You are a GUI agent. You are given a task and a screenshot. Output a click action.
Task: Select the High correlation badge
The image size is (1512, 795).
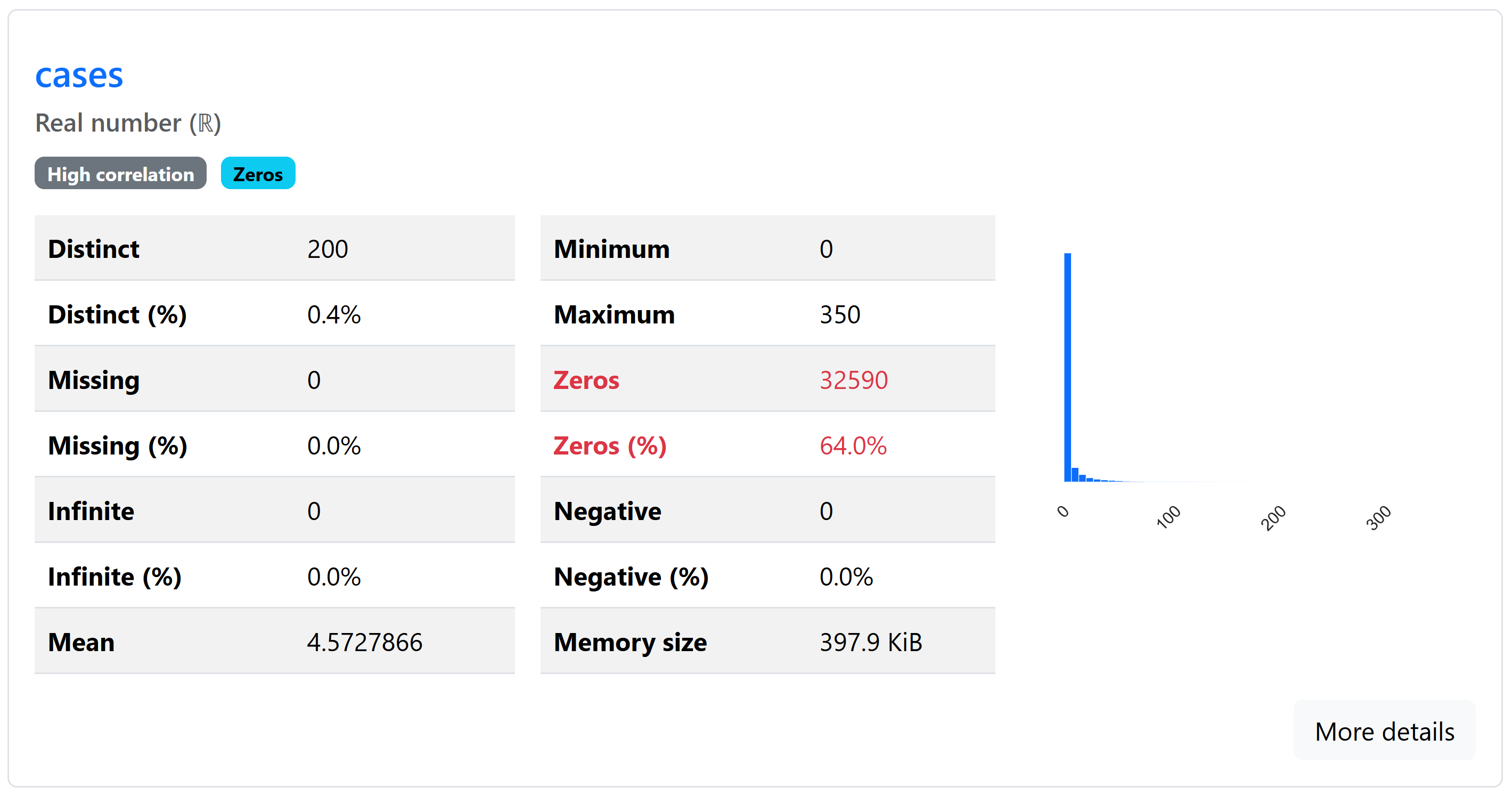pos(120,174)
